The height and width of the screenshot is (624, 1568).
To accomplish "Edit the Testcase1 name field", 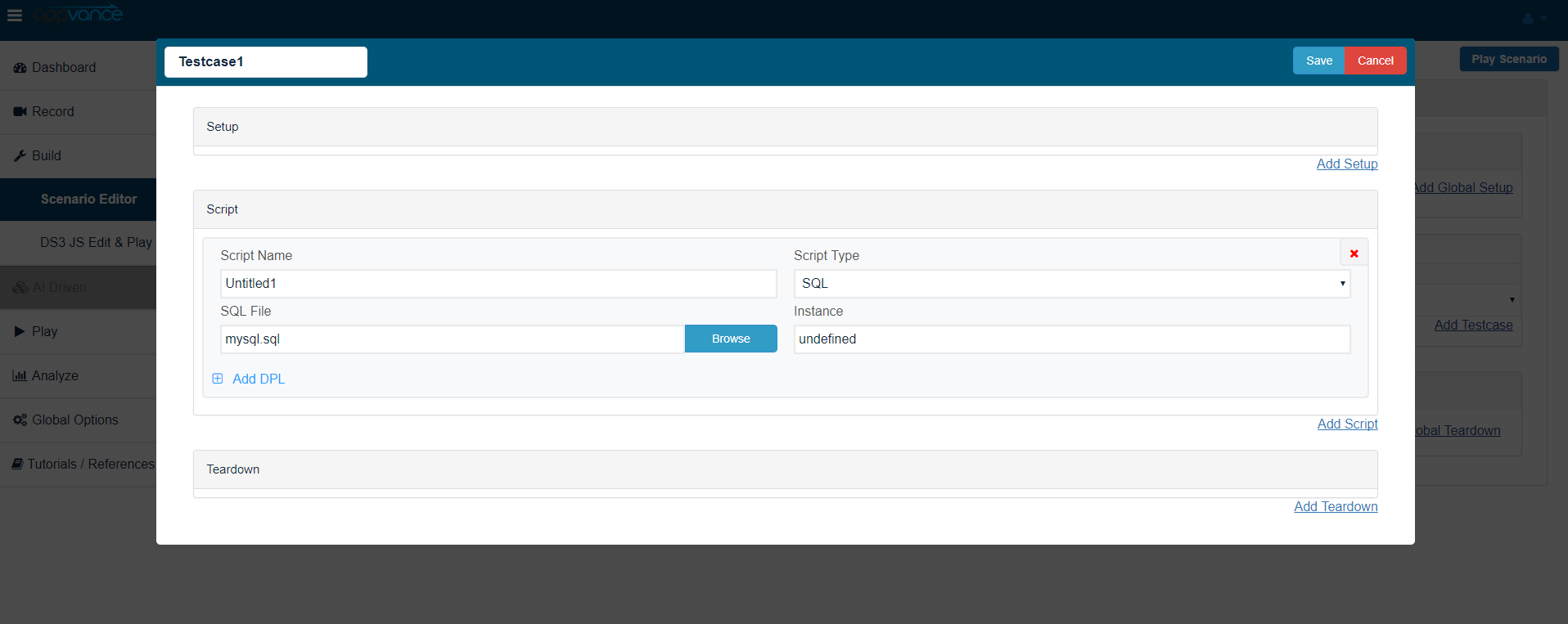I will (x=266, y=62).
